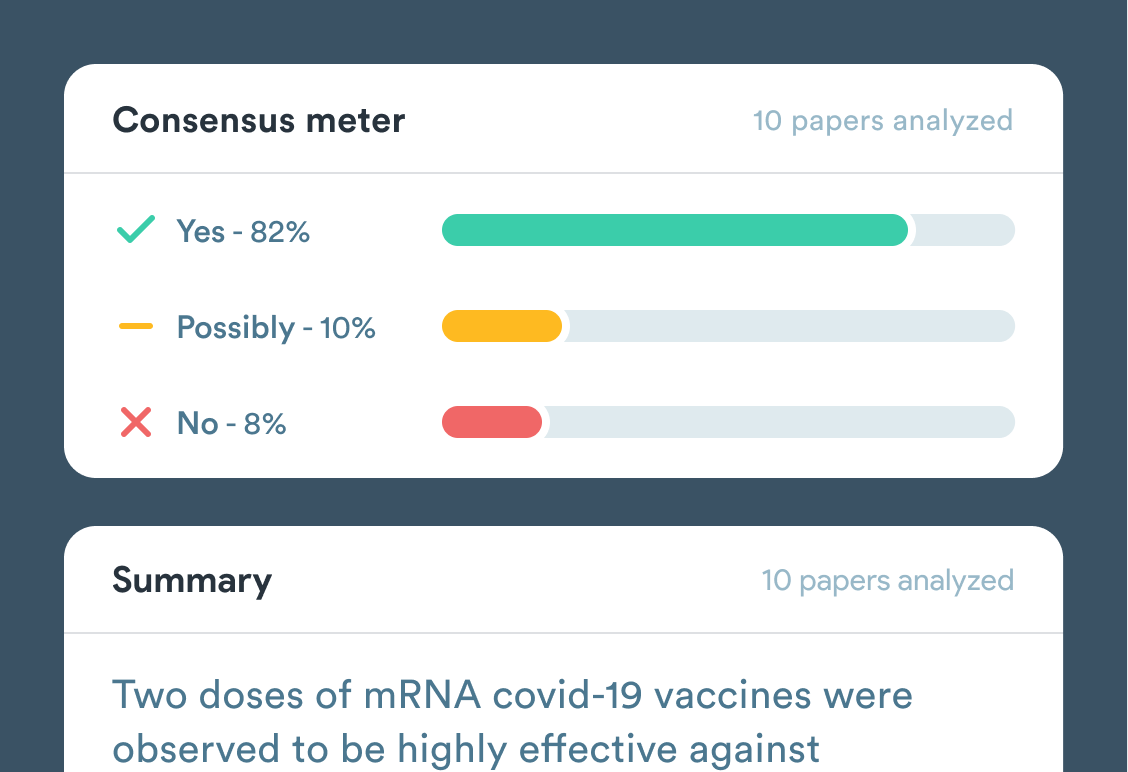The height and width of the screenshot is (772, 1128).
Task: Click the red filled No progress bar
Action: click(492, 422)
